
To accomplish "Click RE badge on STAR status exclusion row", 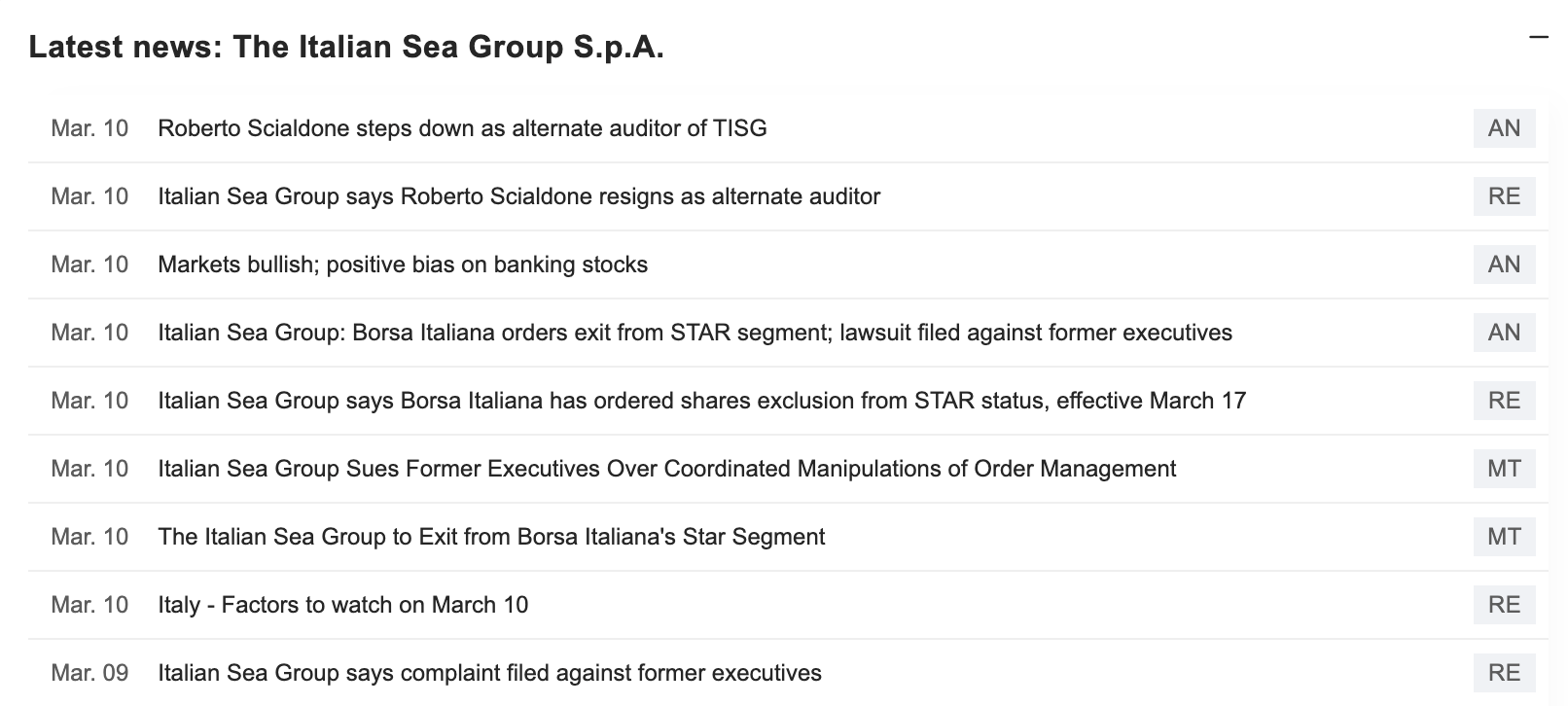I will point(1504,401).
